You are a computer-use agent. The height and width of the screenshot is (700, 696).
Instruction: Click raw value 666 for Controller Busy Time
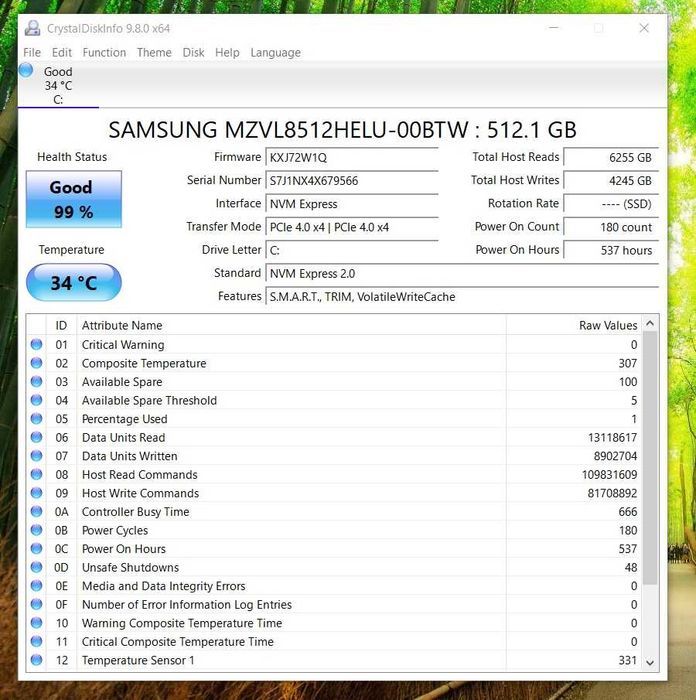628,511
